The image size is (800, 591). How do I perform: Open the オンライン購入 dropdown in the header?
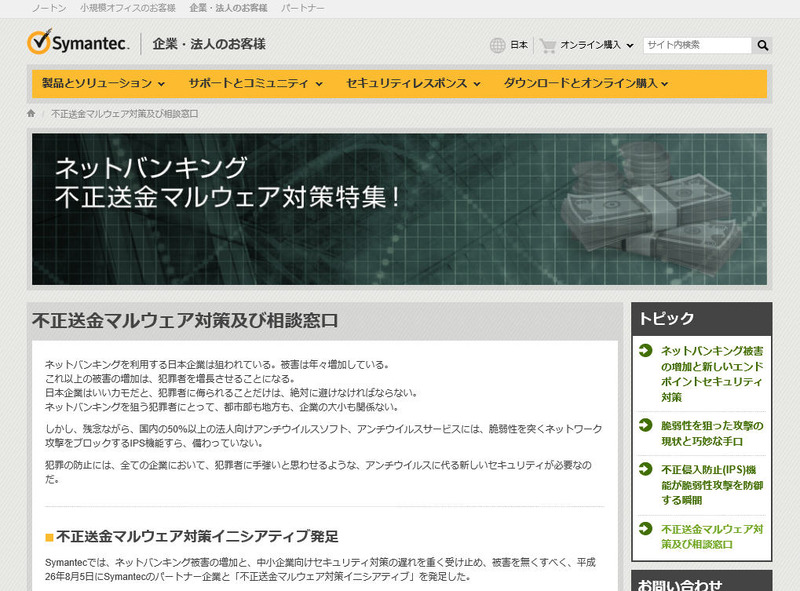(596, 45)
